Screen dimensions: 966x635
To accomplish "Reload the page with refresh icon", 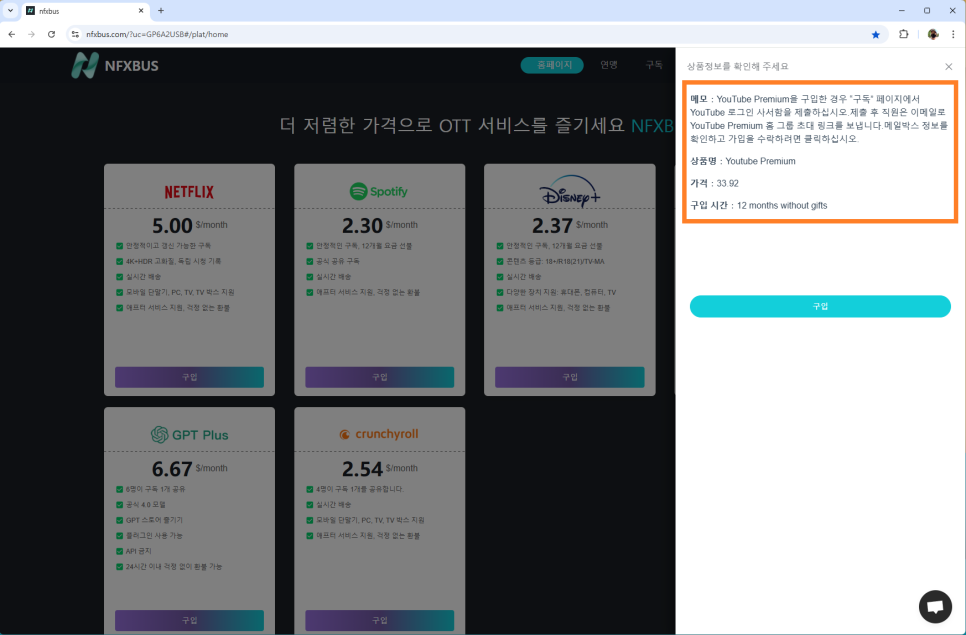I will tap(52, 34).
